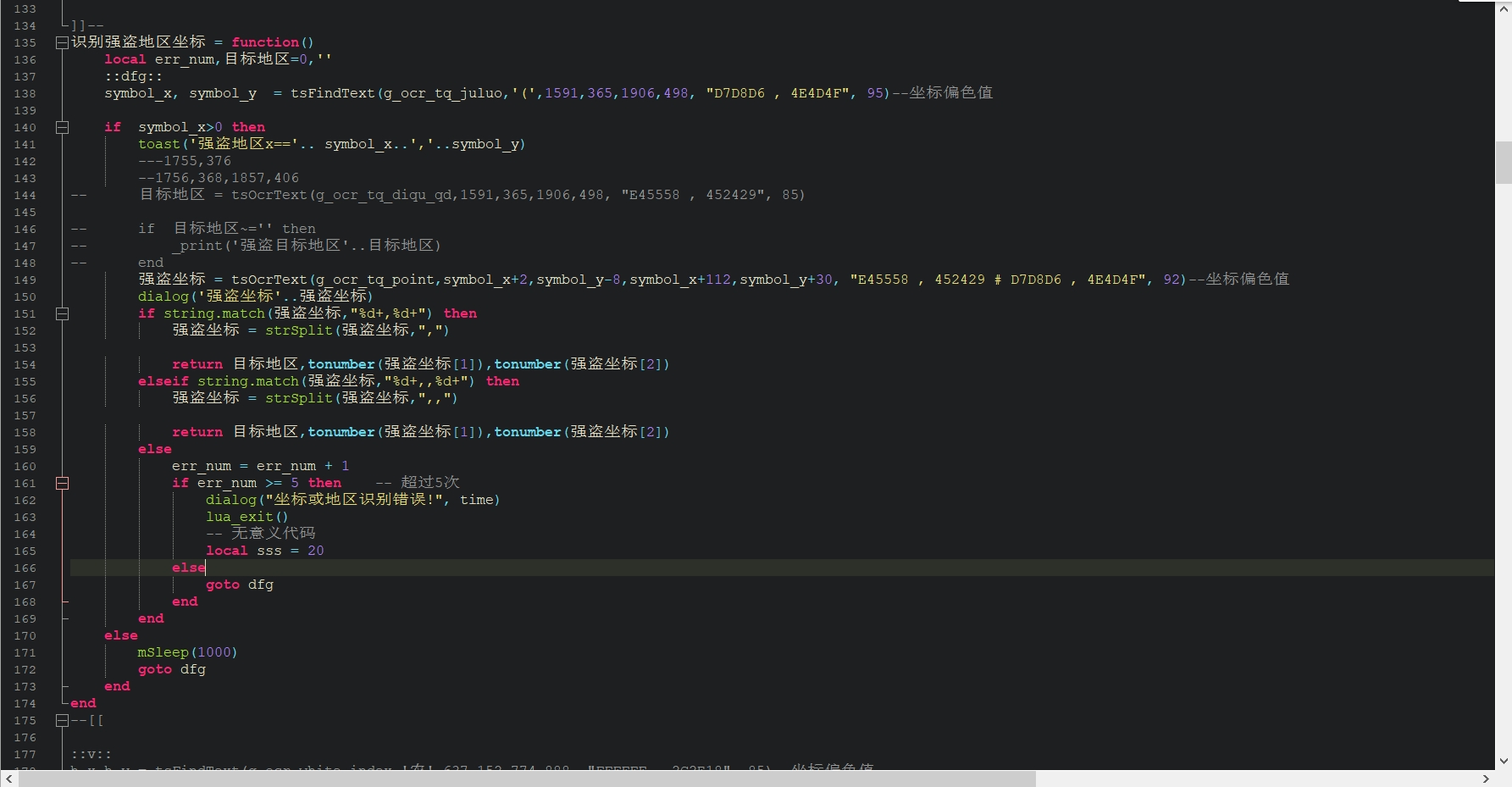Click the horizontal scrollbar thumb
The height and width of the screenshot is (787, 1512).
pos(527,779)
